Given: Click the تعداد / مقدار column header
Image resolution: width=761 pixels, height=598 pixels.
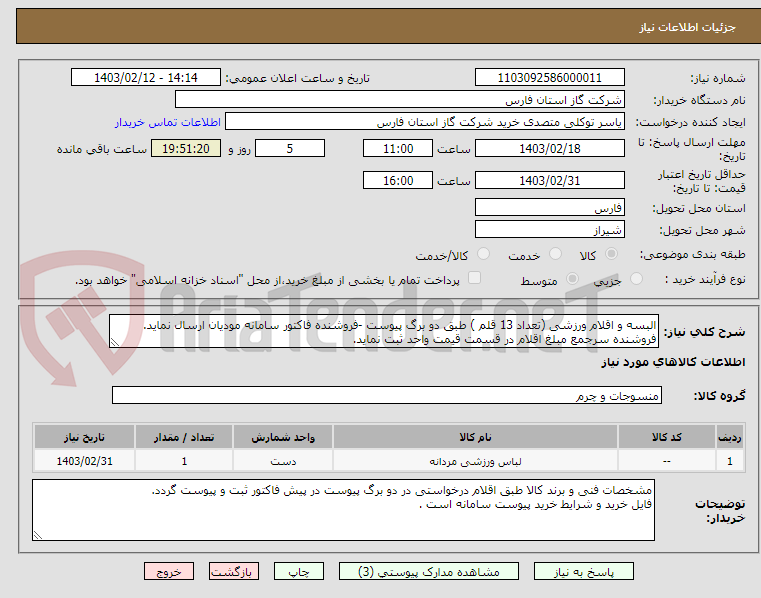Looking at the screenshot, I should (184, 437).
